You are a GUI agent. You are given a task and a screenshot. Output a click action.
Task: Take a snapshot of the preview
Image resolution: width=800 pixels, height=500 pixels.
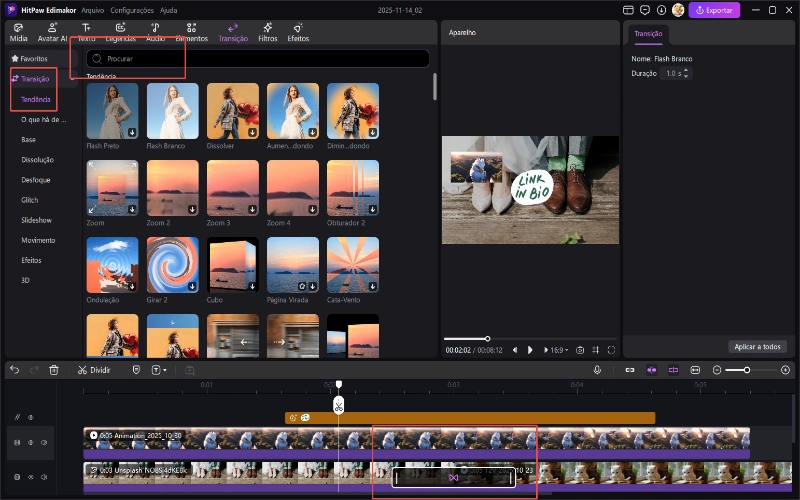click(580, 350)
